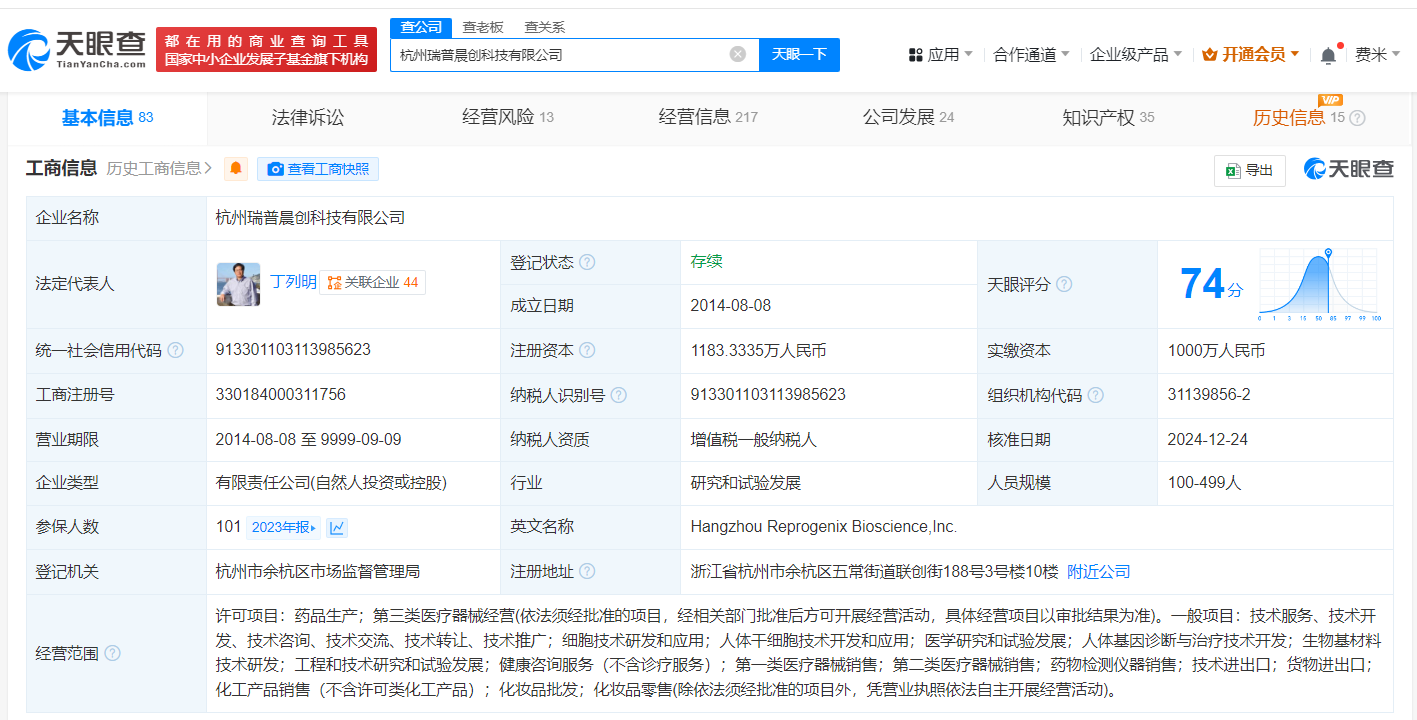The image size is (1417, 720).
Task: Click the company name search field
Action: click(560, 54)
